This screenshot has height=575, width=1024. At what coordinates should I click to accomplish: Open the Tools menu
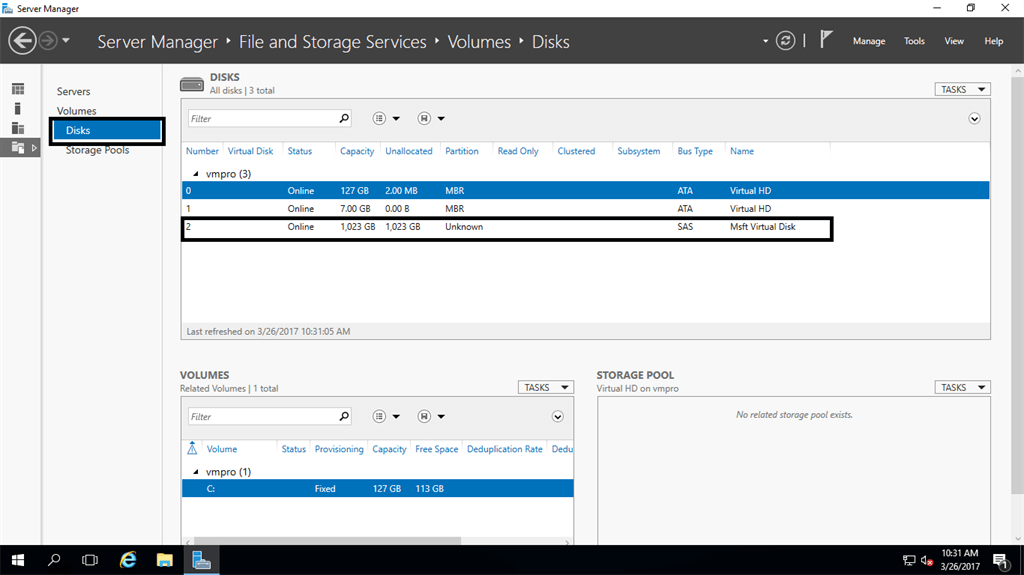coord(914,41)
